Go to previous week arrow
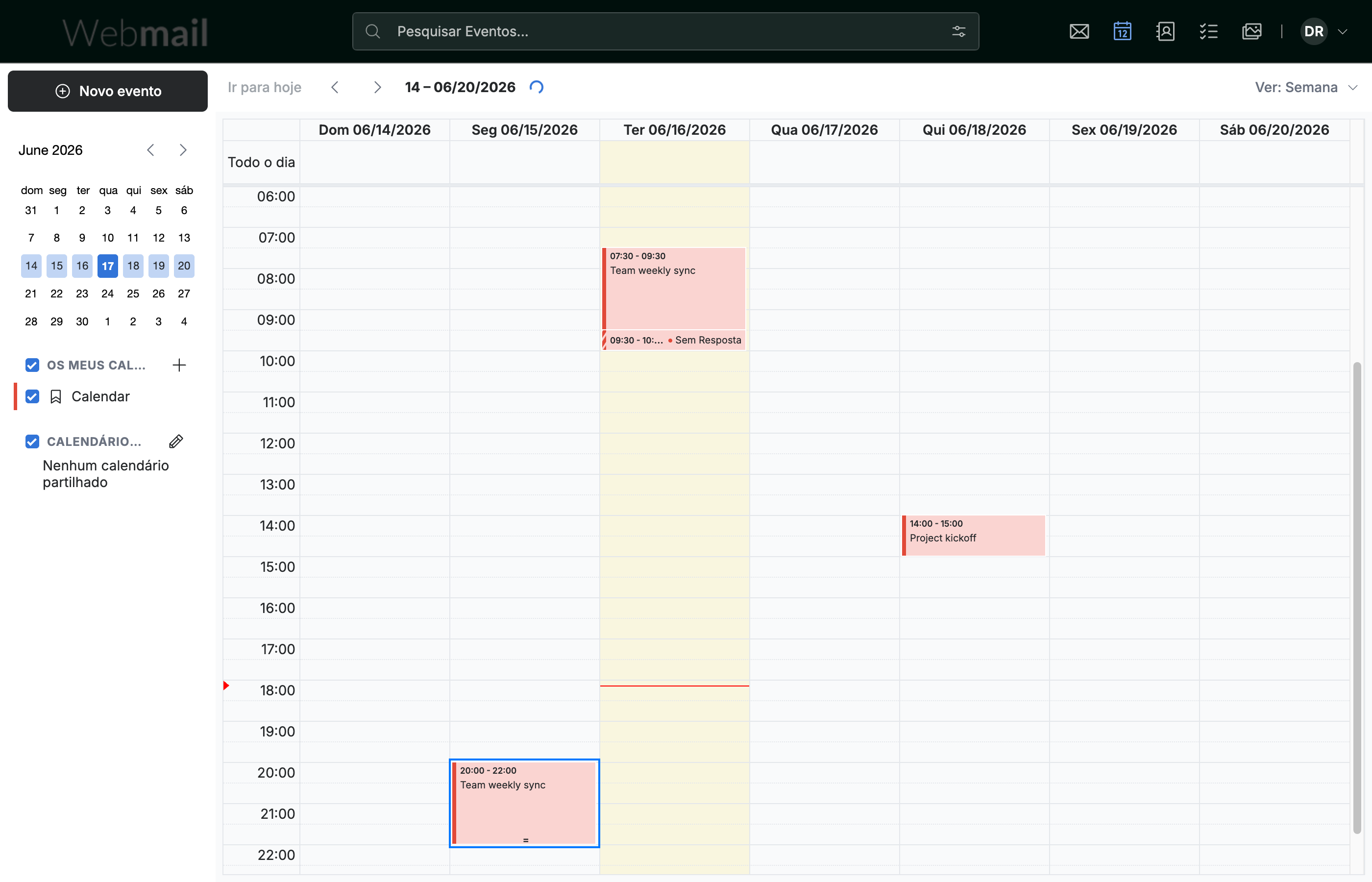1372x882 pixels. point(335,87)
